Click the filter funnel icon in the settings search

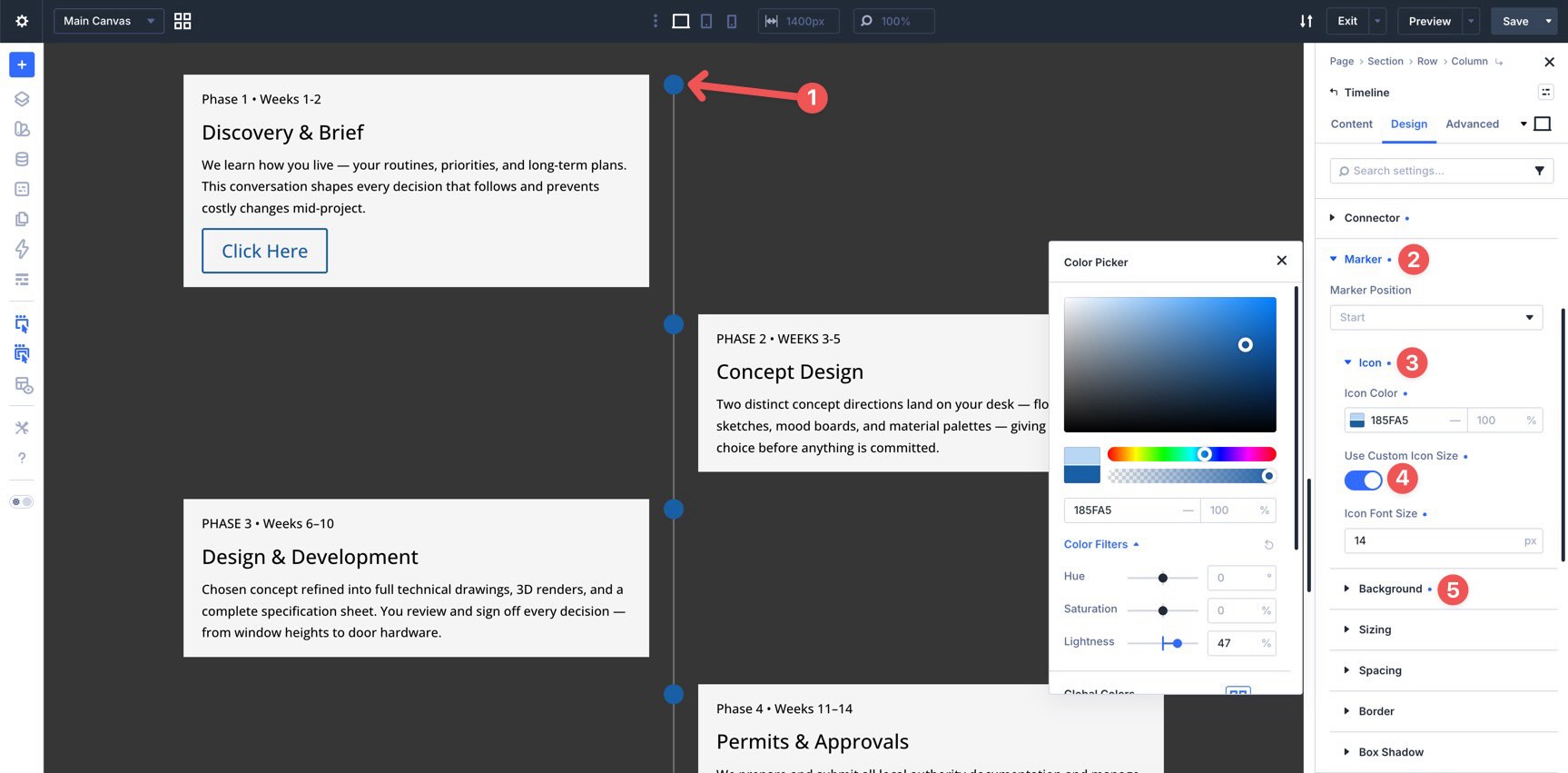tap(1540, 171)
